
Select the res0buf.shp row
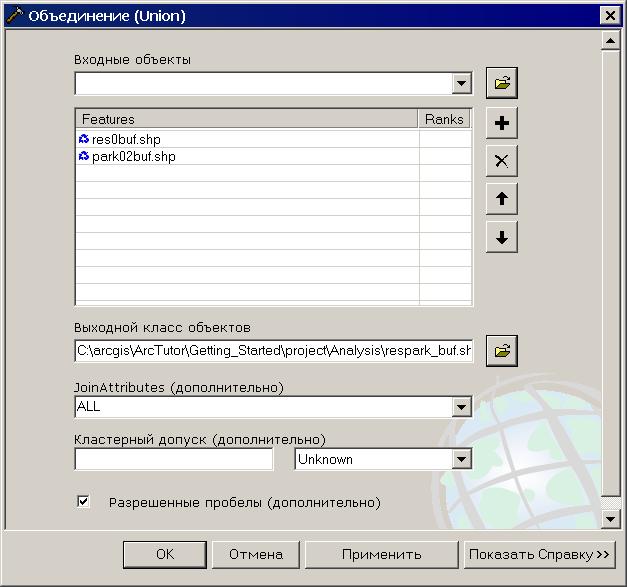pyautogui.click(x=274, y=139)
